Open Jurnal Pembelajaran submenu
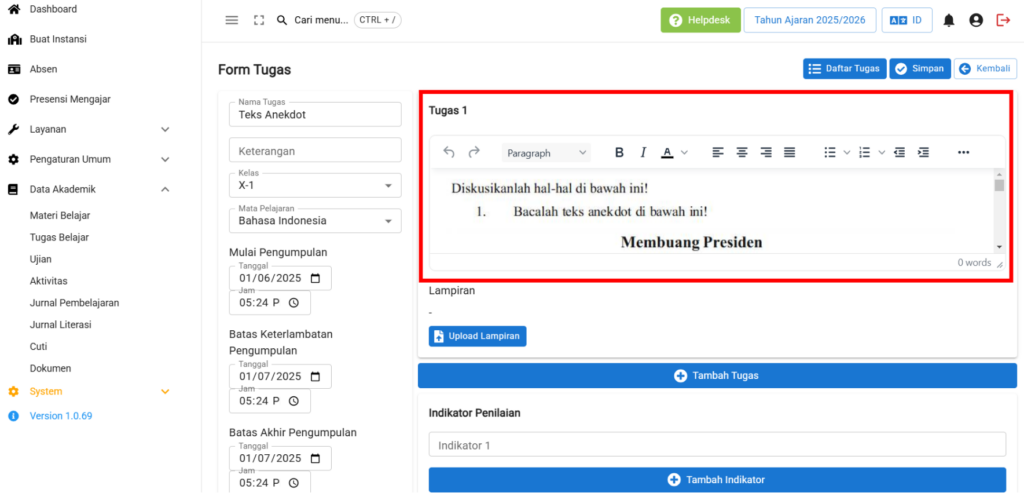 (74, 303)
